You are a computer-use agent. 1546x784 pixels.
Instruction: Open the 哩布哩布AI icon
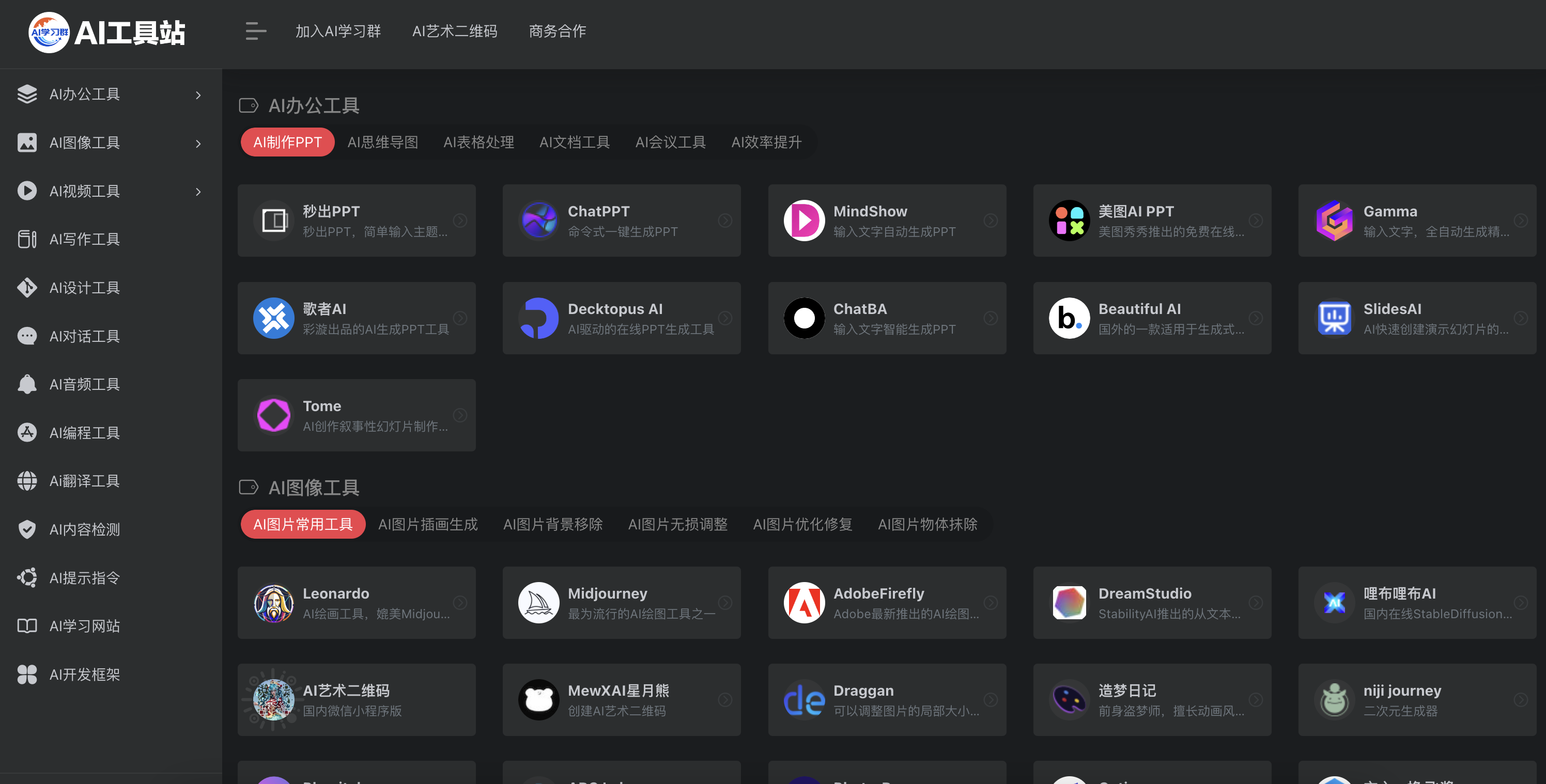[1335, 603]
